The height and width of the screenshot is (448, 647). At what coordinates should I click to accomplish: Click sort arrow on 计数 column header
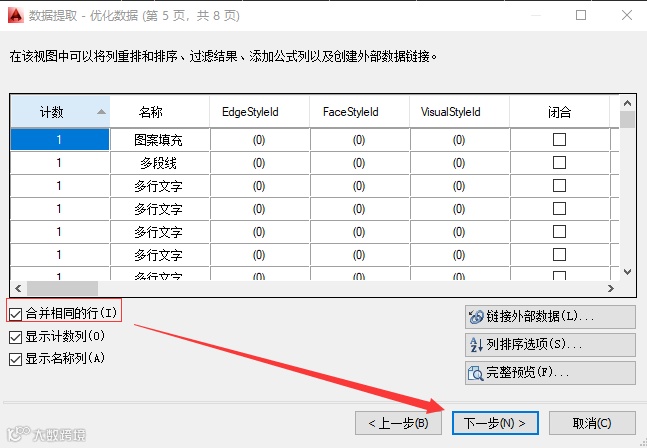(x=101, y=112)
